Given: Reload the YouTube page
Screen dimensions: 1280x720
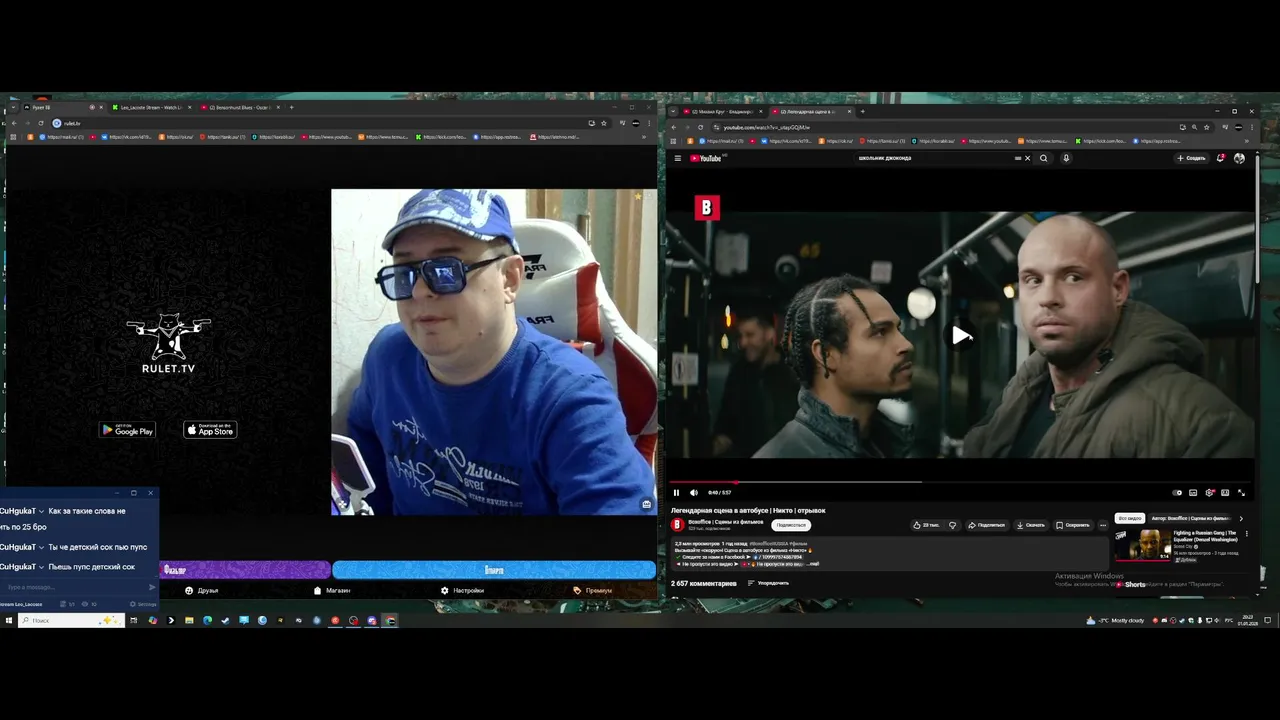Looking at the screenshot, I should point(700,127).
